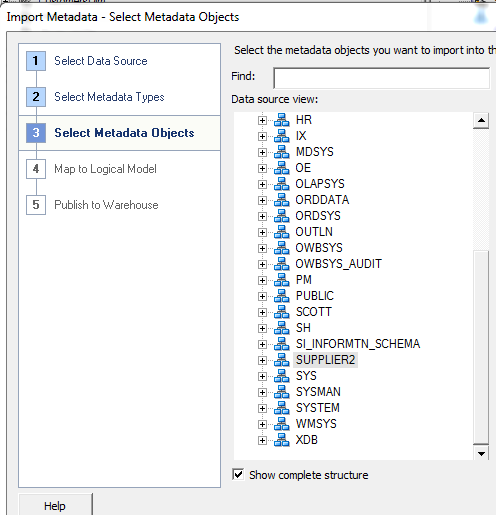Click the XDB schema icon
This screenshot has width=496, height=515.
coord(282,440)
